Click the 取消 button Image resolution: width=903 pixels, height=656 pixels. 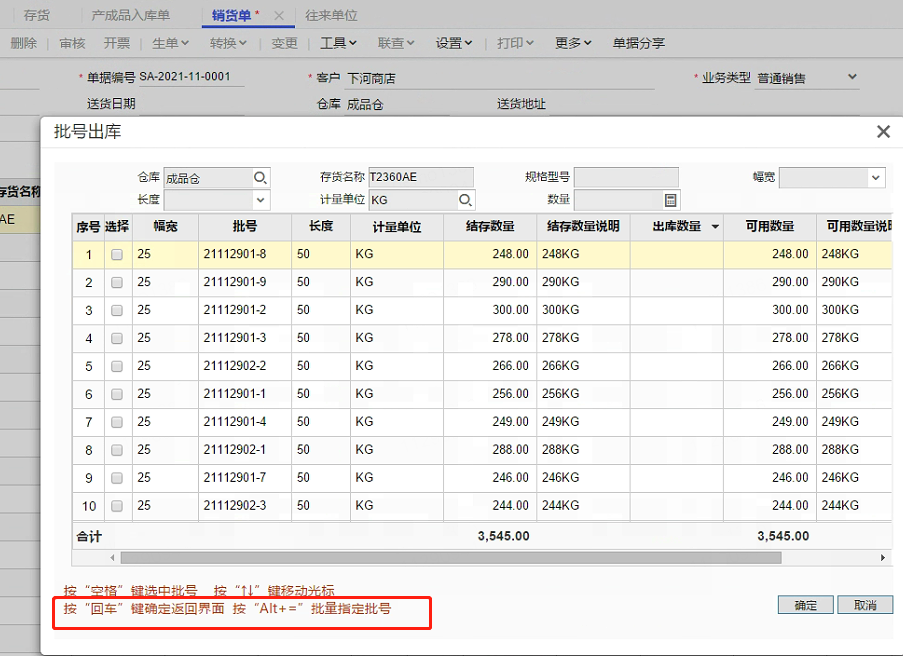865,605
